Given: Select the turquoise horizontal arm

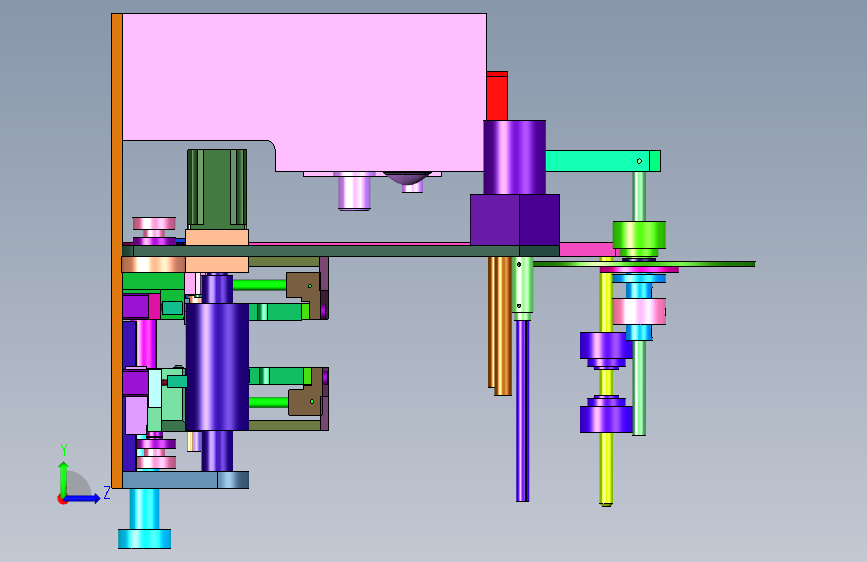Looking at the screenshot, I should (x=603, y=161).
